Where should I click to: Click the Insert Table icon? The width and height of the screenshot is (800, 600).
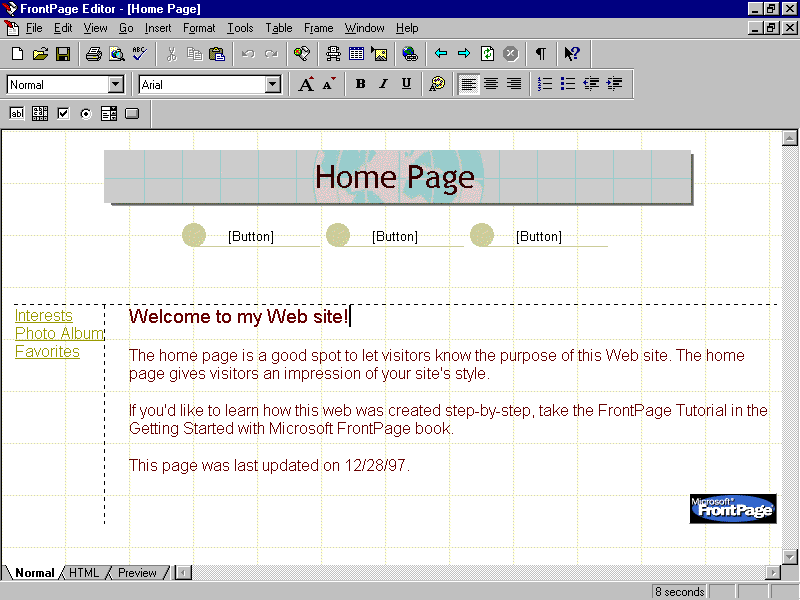[x=356, y=54]
